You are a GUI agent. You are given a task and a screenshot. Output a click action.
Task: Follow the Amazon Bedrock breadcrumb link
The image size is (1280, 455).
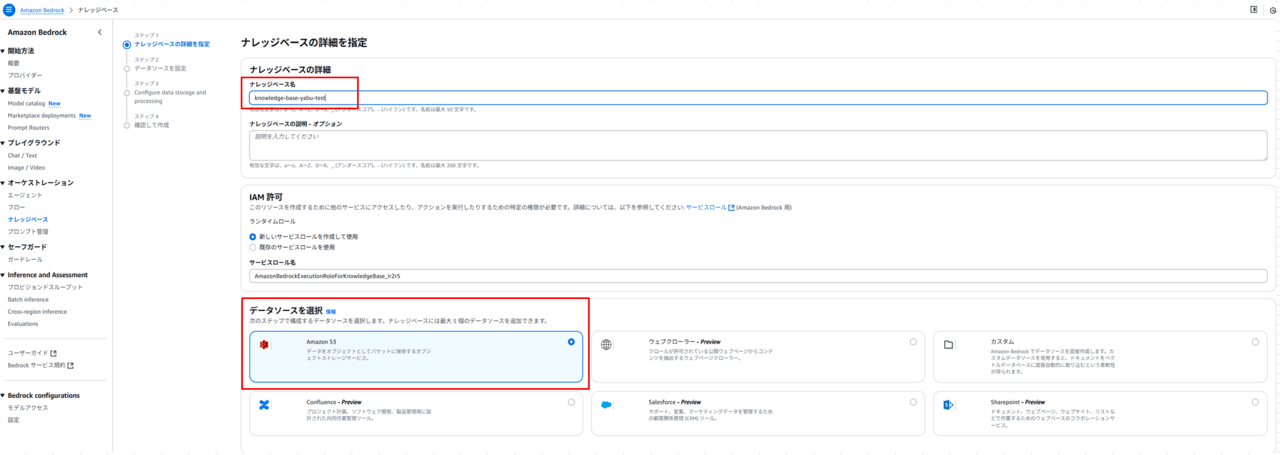(x=42, y=9)
